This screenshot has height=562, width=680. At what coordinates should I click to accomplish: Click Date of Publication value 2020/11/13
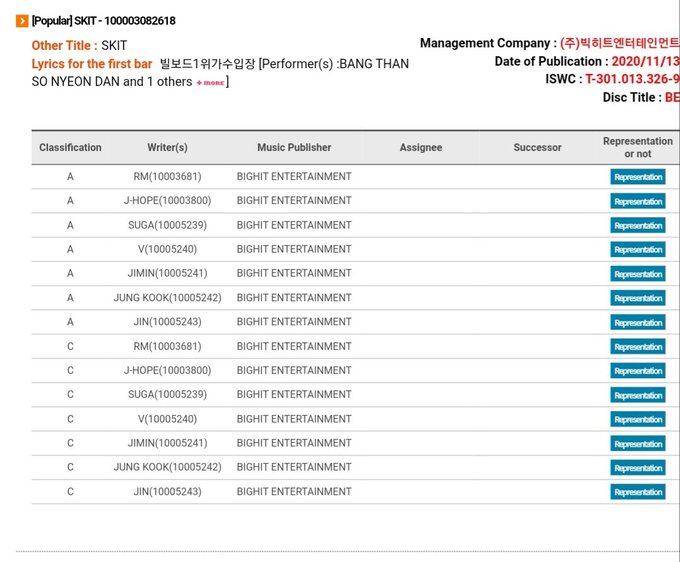pyautogui.click(x=645, y=62)
